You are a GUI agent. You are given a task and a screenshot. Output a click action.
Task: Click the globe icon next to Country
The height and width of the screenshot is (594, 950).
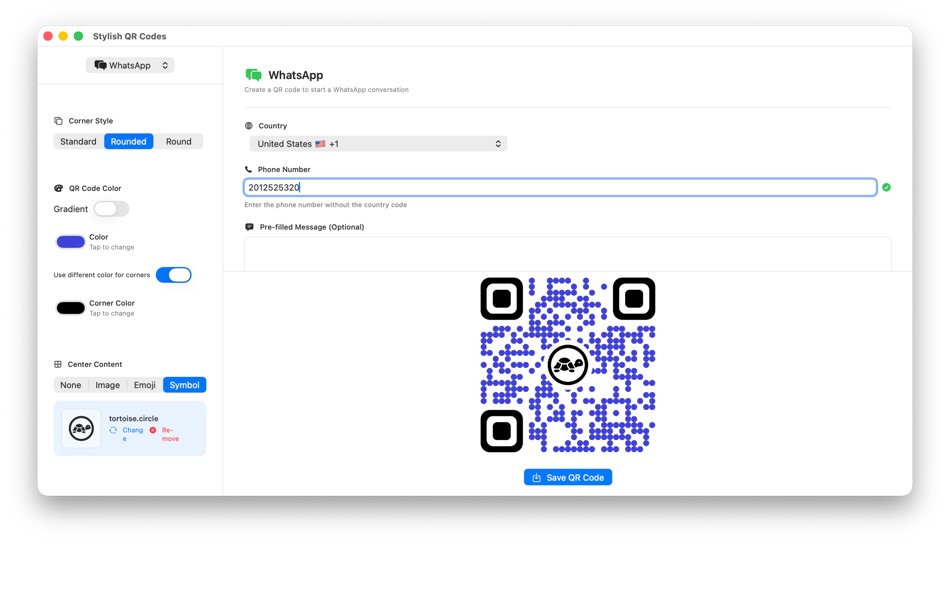tap(250, 125)
